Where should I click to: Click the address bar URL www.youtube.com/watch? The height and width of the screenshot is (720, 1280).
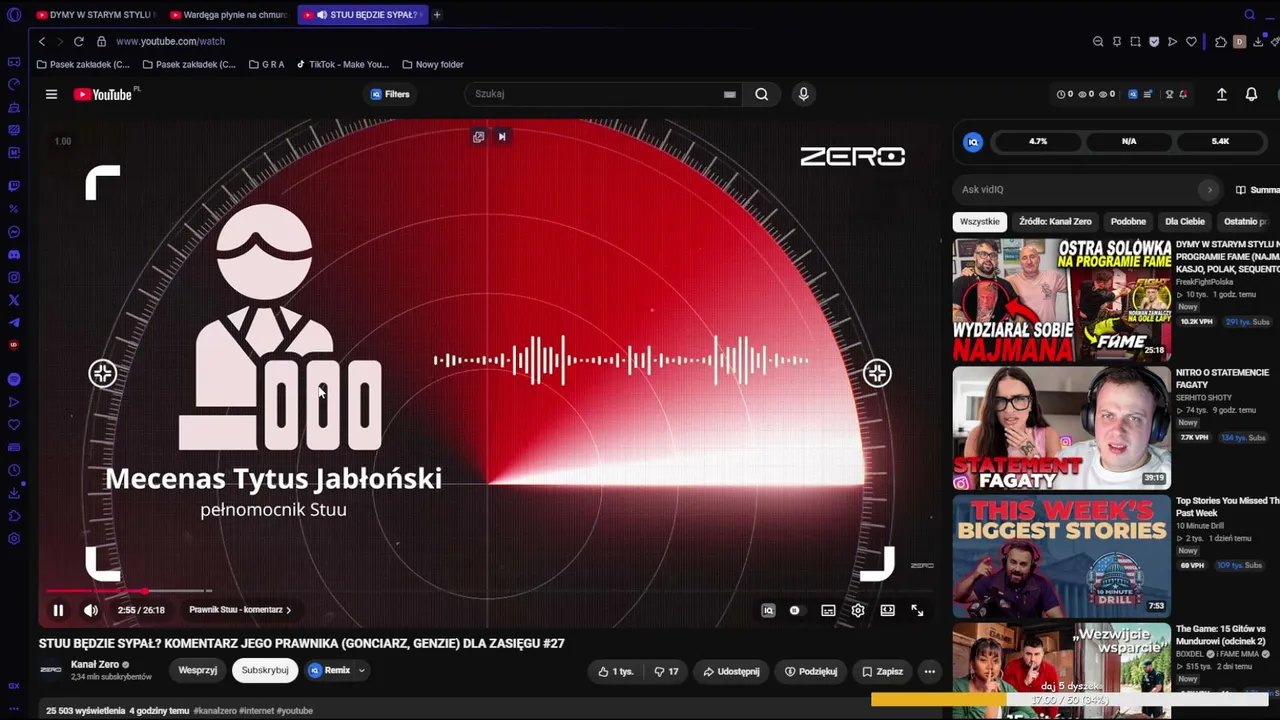point(170,41)
